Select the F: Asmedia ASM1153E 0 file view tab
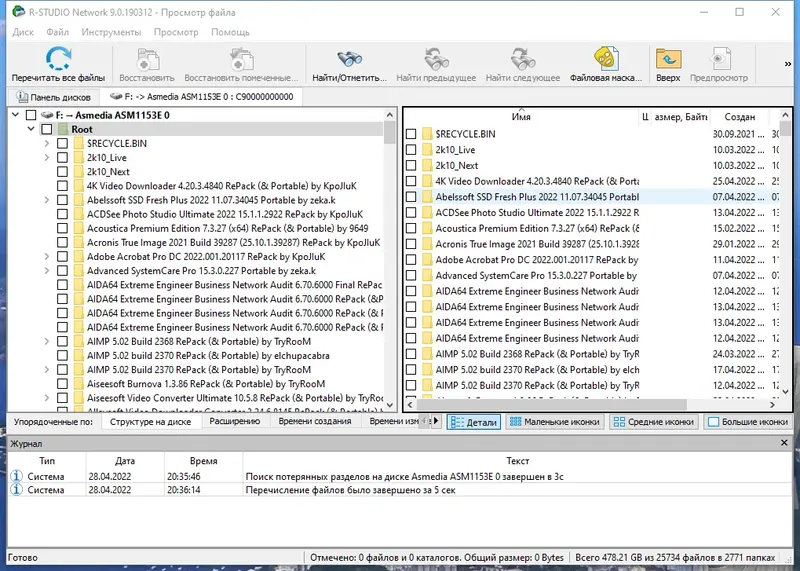The image size is (800, 571). (202, 96)
